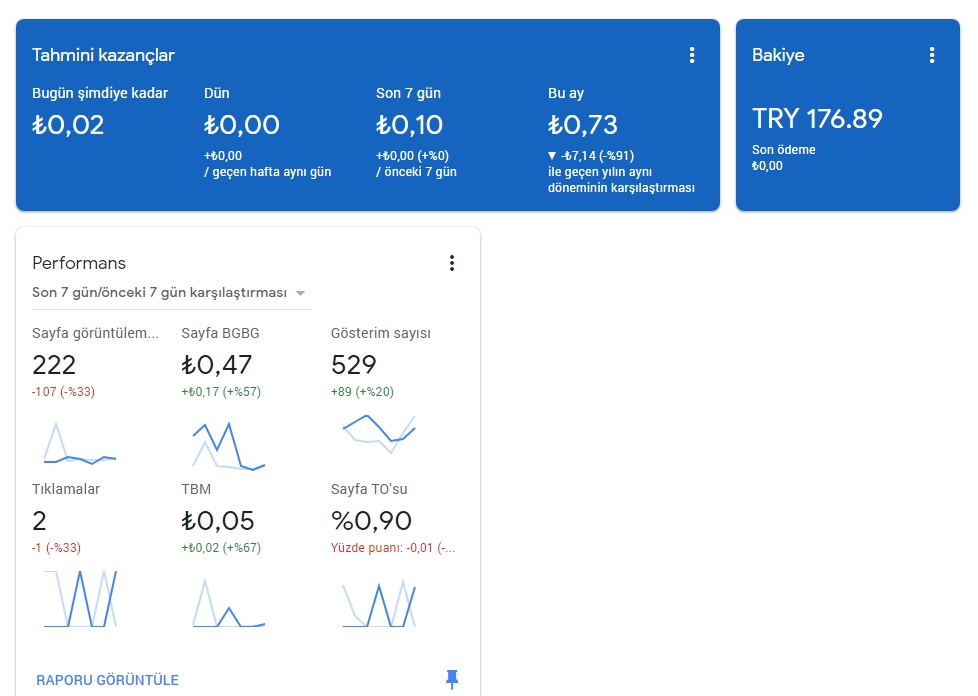
Task: Open the Gösterim sayısı sparkline chart
Action: point(379,433)
